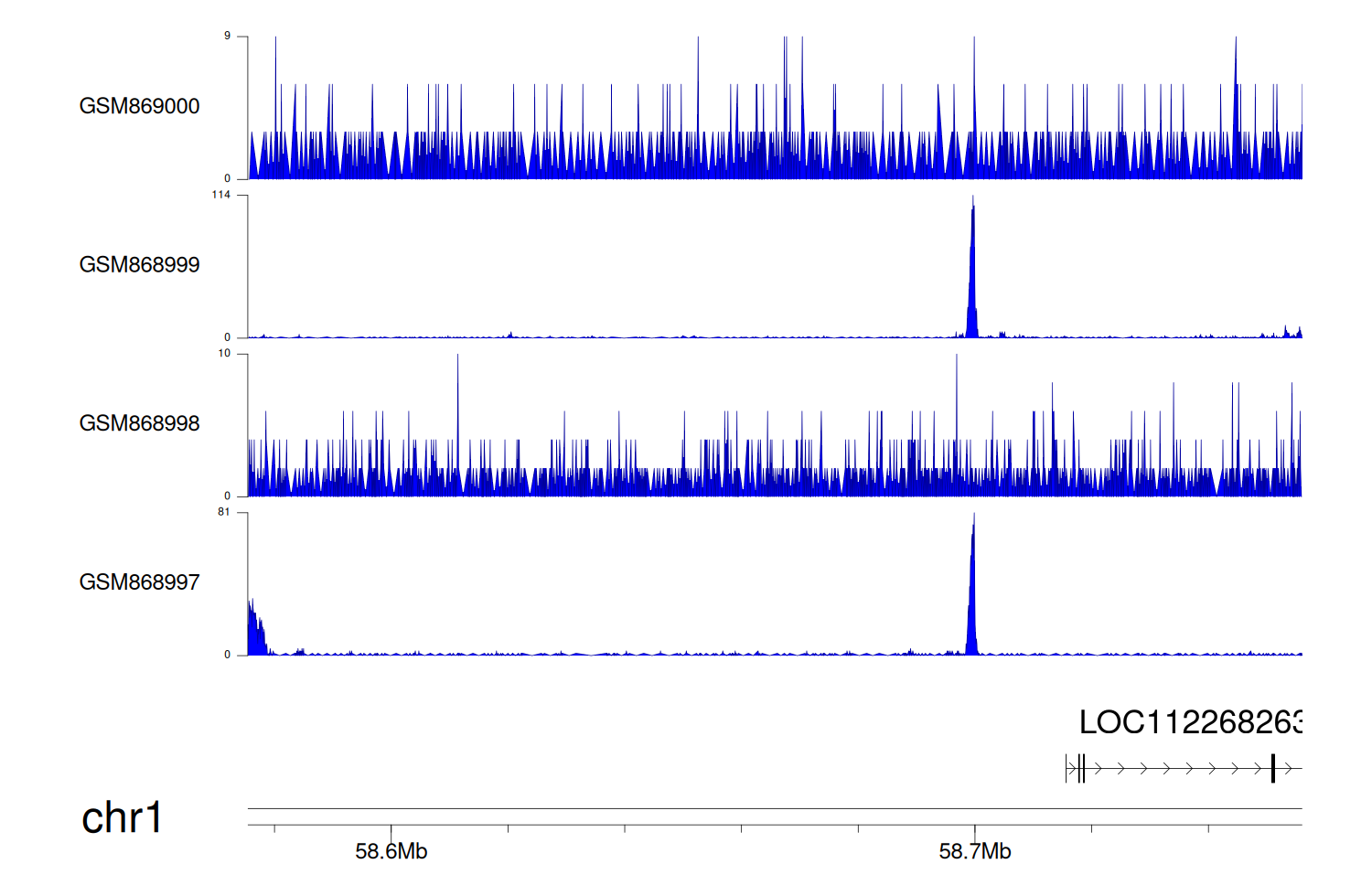Select the GSM868997 track label
This screenshot has width=1372, height=896.
click(x=139, y=582)
